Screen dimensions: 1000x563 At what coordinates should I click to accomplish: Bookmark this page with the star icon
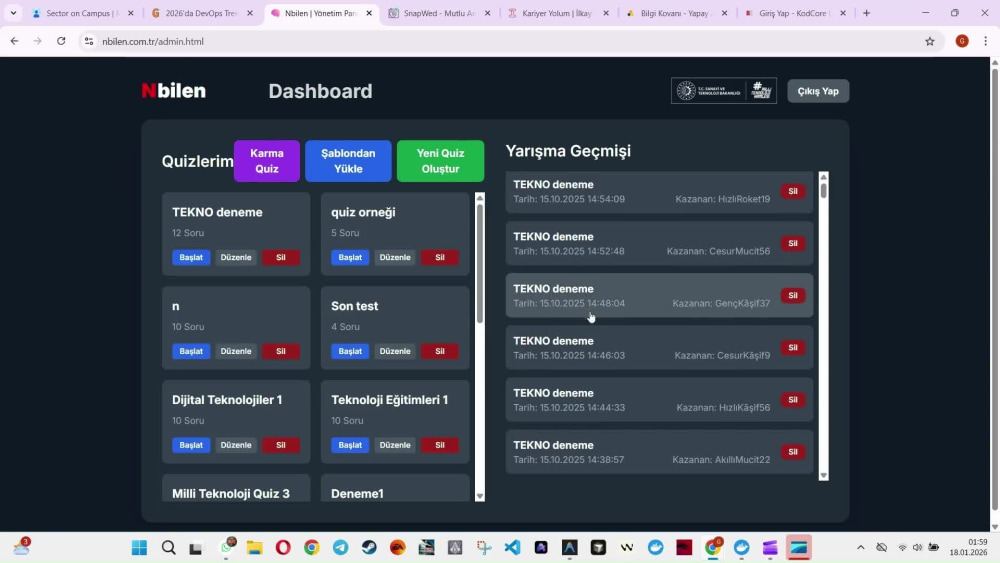(930, 41)
